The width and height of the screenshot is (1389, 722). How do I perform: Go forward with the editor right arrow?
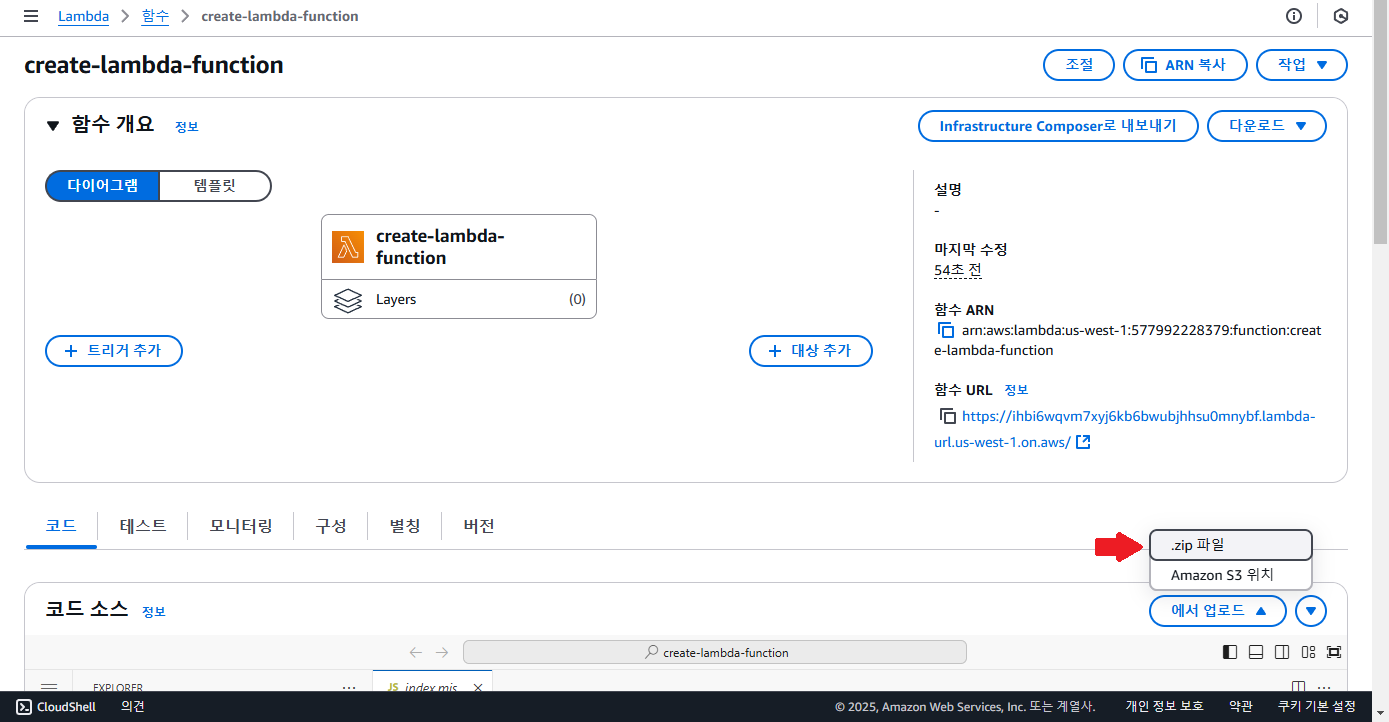pos(442,652)
